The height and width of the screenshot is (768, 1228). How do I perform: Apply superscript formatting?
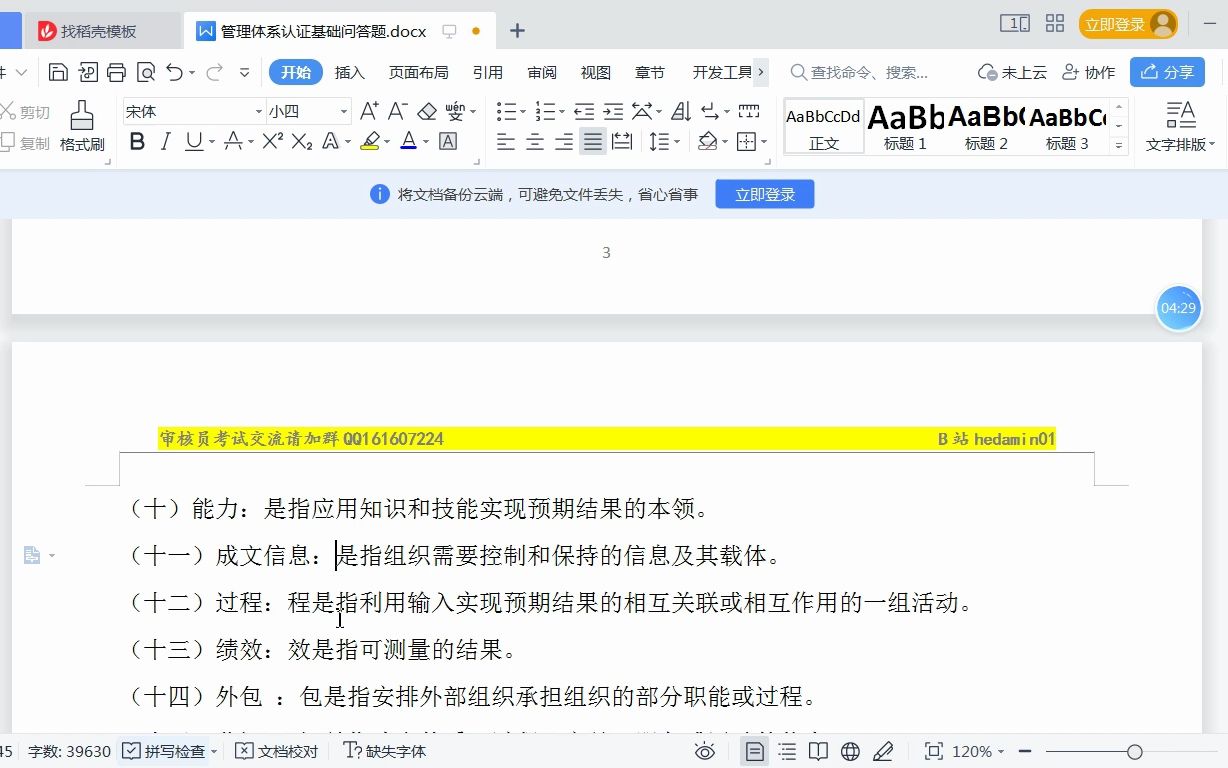pyautogui.click(x=271, y=142)
